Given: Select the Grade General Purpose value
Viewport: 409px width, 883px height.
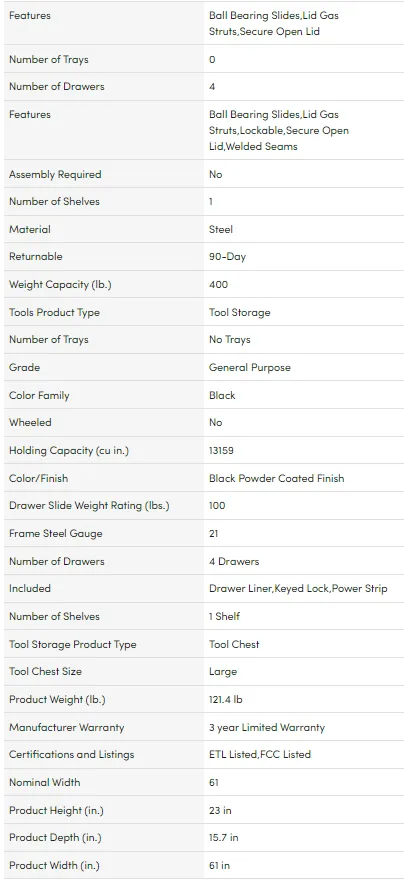Looking at the screenshot, I should click(x=250, y=368).
